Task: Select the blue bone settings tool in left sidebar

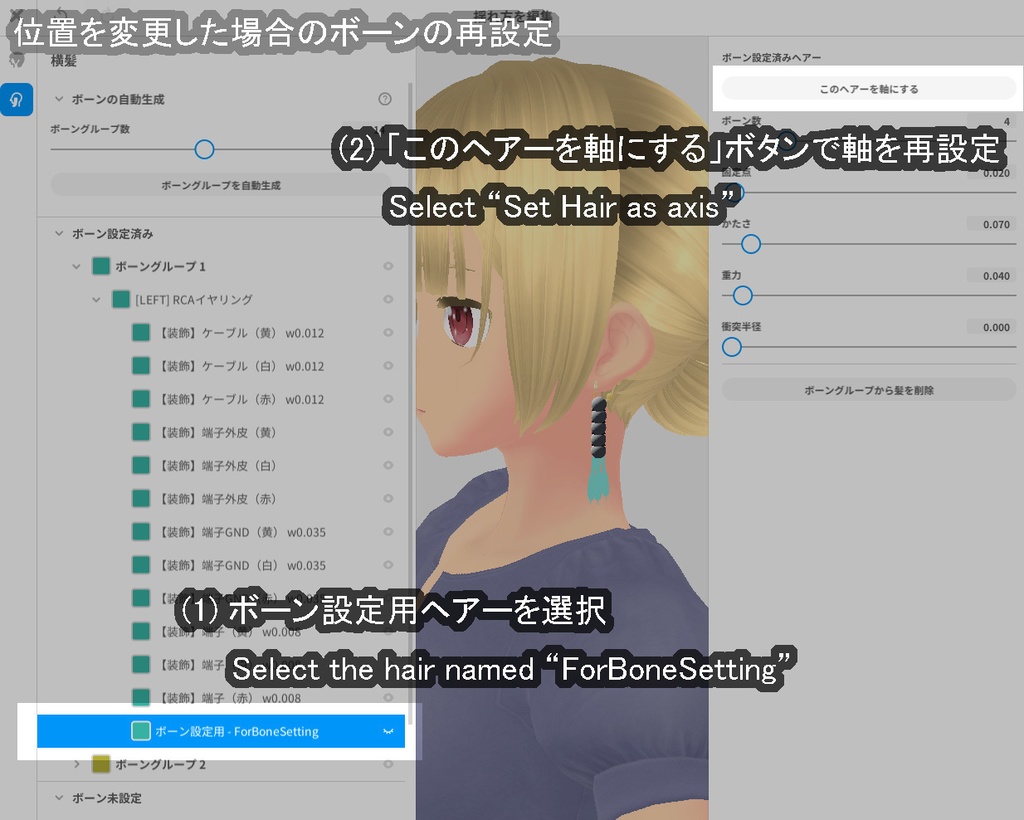Action: (x=17, y=101)
